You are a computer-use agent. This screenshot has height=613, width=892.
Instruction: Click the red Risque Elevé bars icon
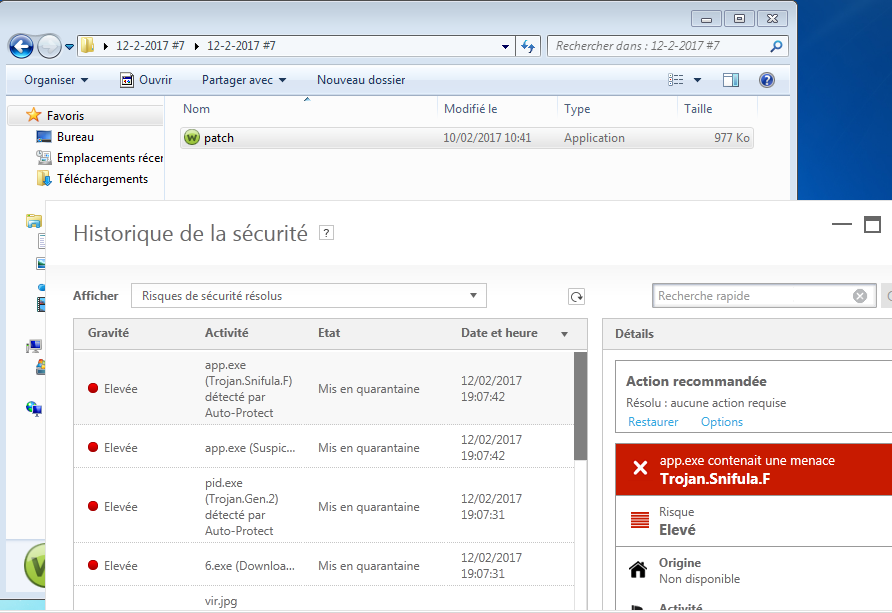pos(640,520)
